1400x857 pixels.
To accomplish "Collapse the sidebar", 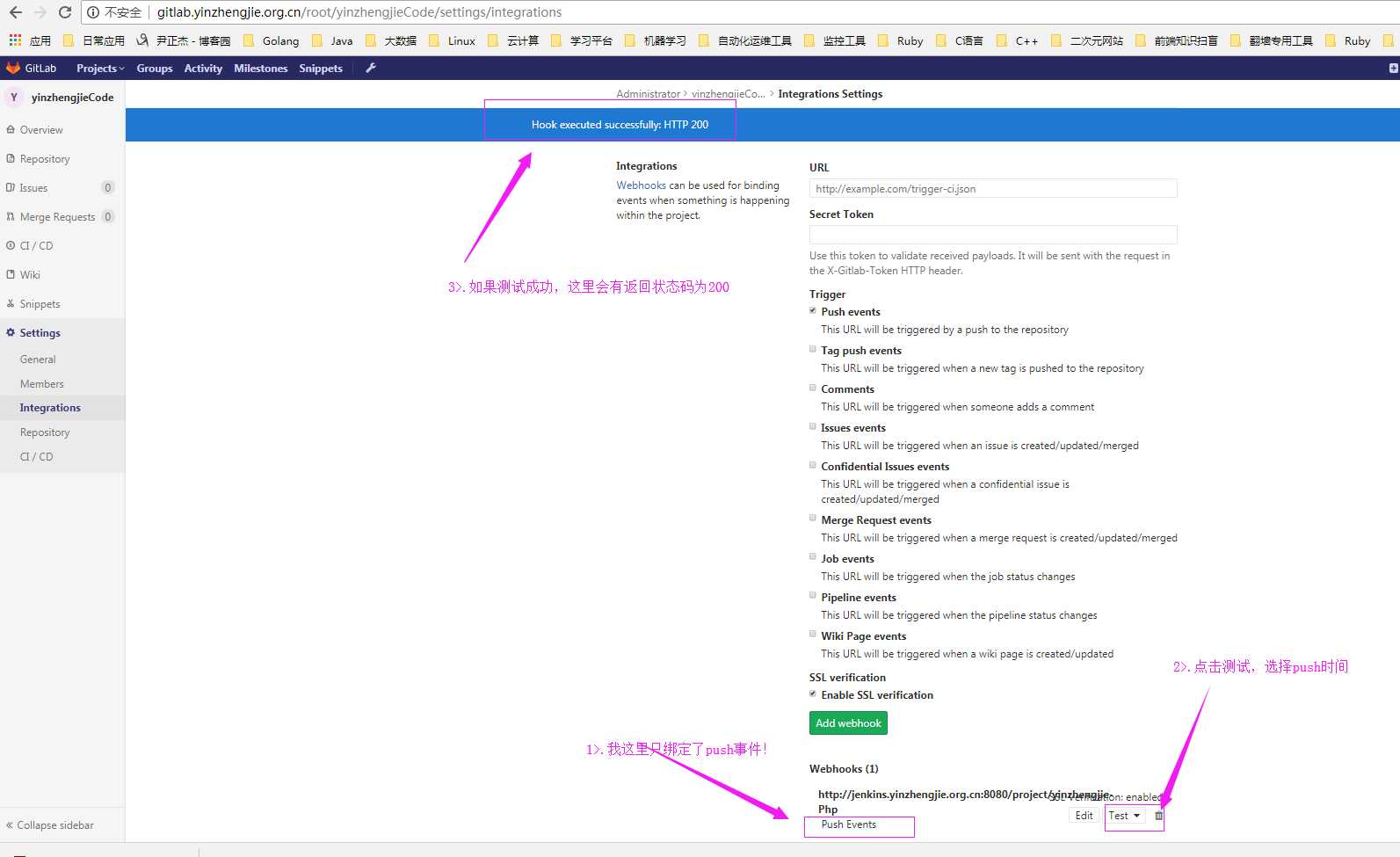I will point(50,825).
